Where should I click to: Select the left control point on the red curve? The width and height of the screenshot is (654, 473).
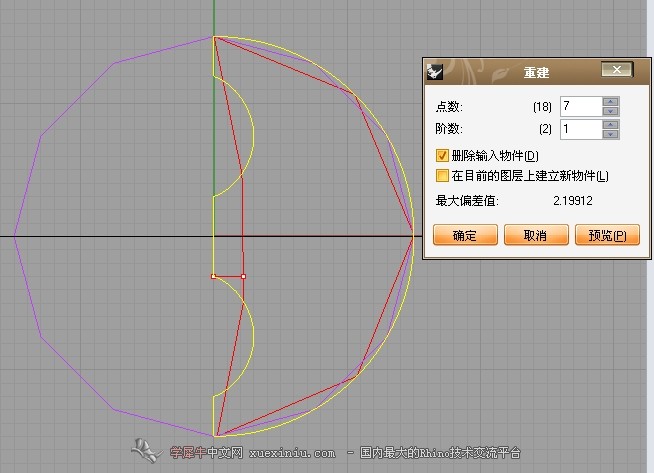[x=214, y=276]
